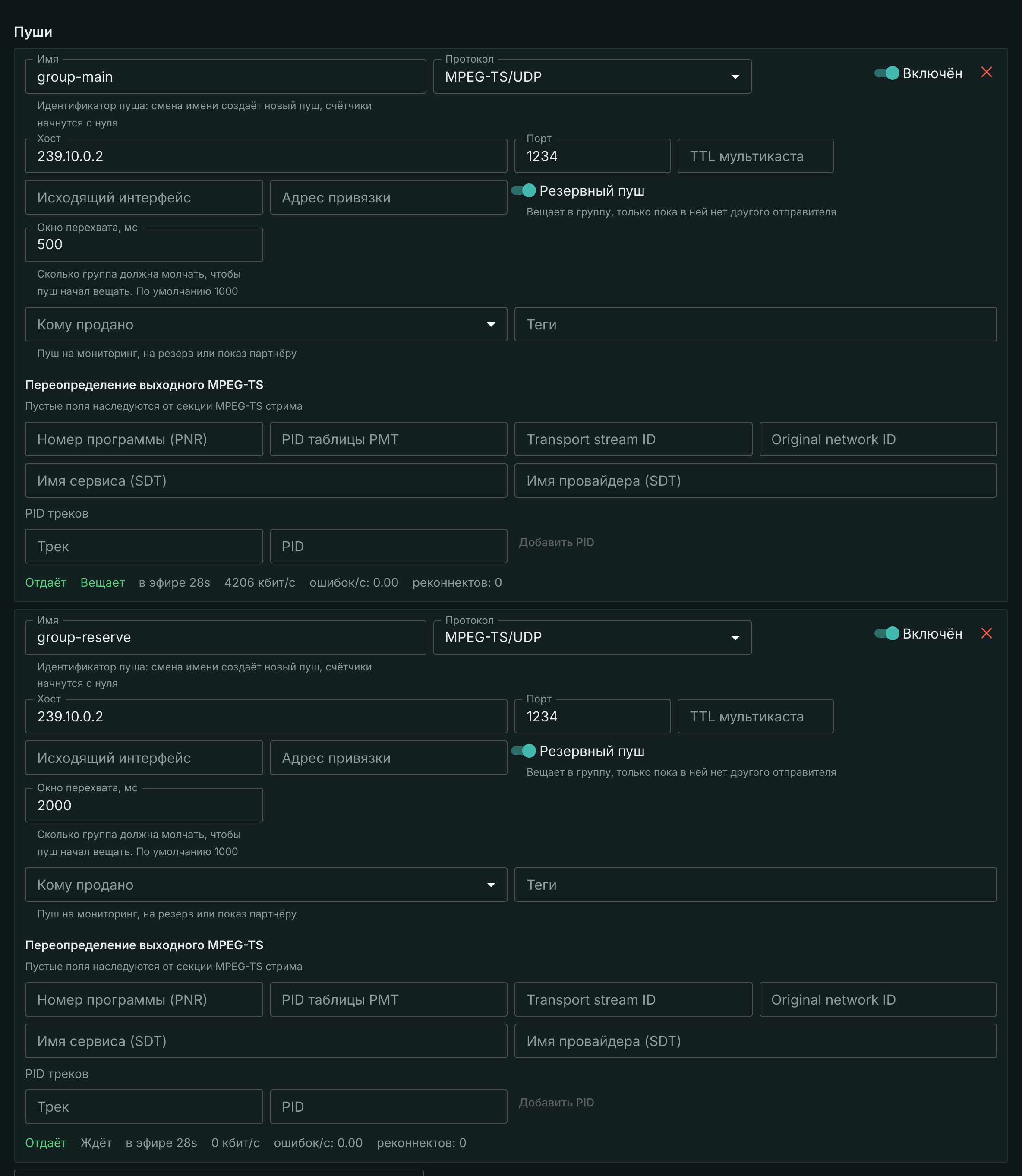Open the Протокол dropdown for group-main
Screen dimensions: 1022x1176
592,76
